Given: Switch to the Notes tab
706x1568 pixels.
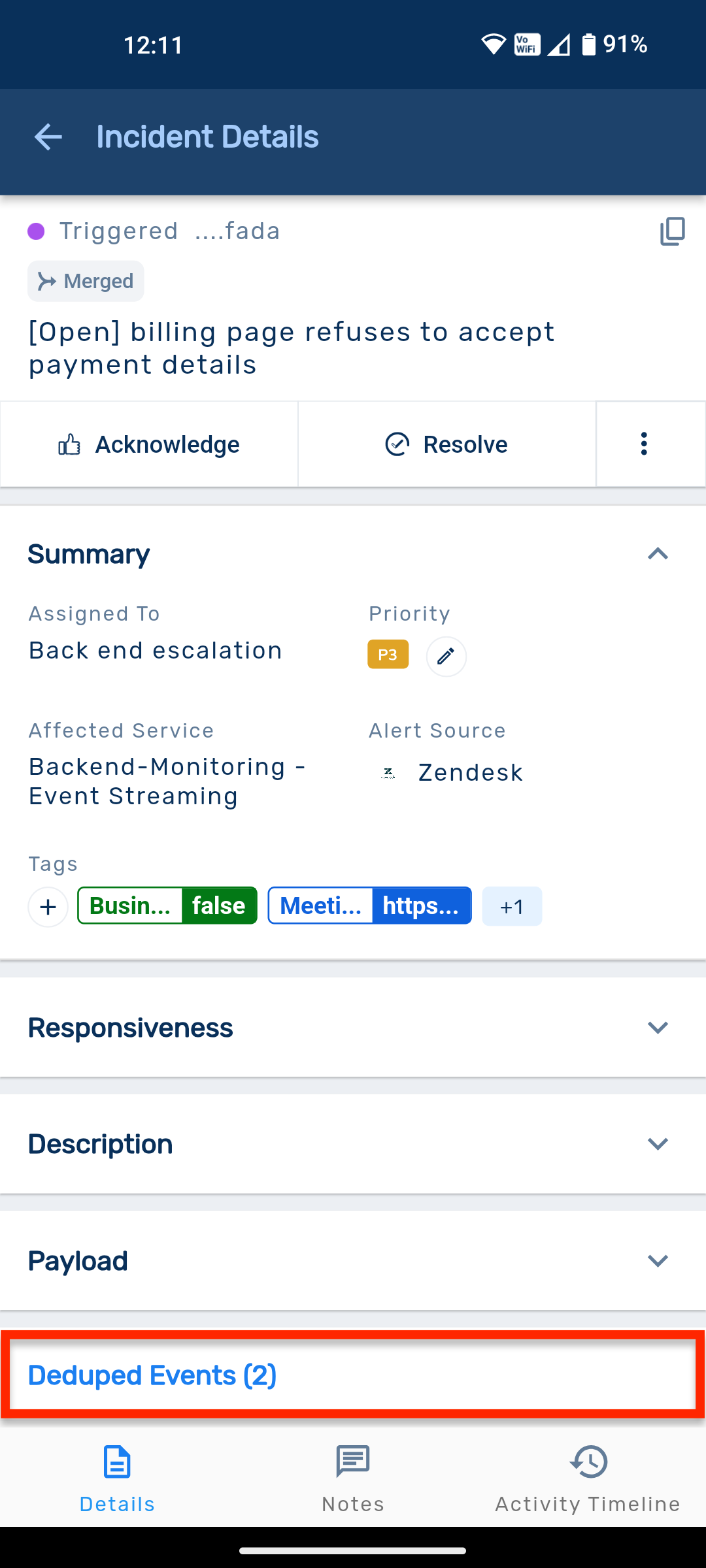Looking at the screenshot, I should point(353,1478).
